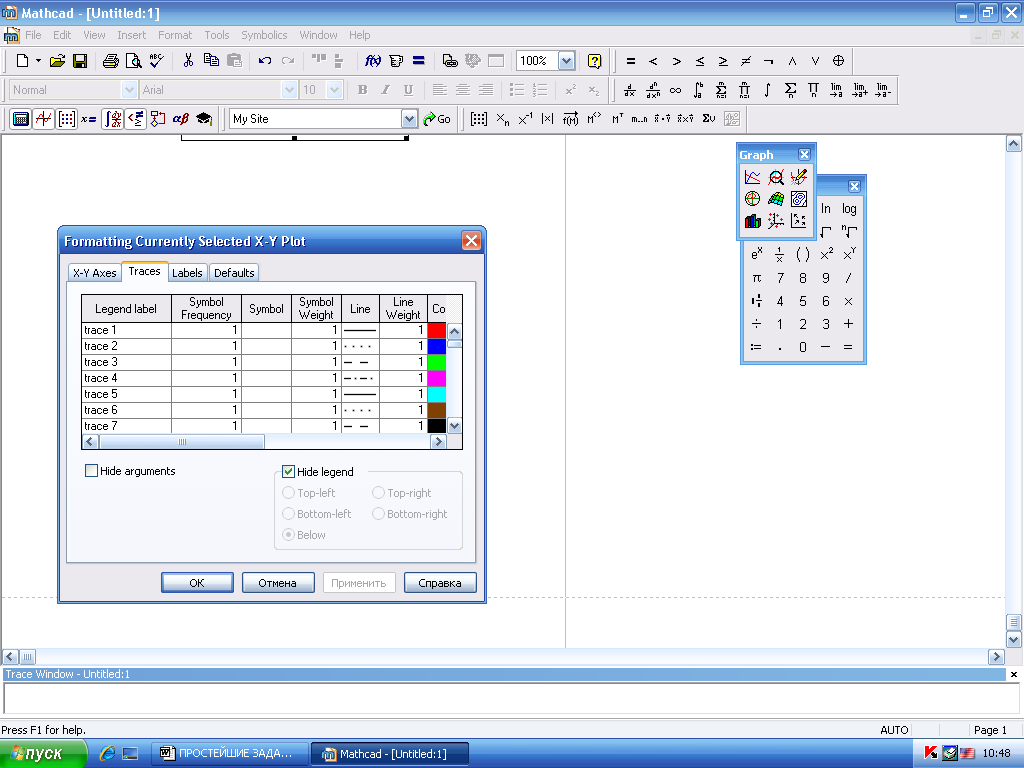1024x768 pixels.
Task: Insert a Contour Plot from Graph palette
Action: click(798, 199)
